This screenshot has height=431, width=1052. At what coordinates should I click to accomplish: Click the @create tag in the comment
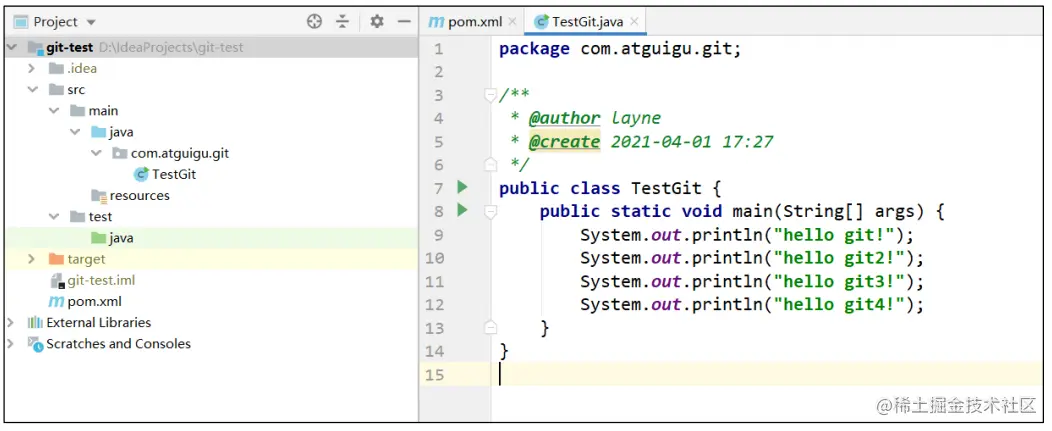tap(564, 142)
